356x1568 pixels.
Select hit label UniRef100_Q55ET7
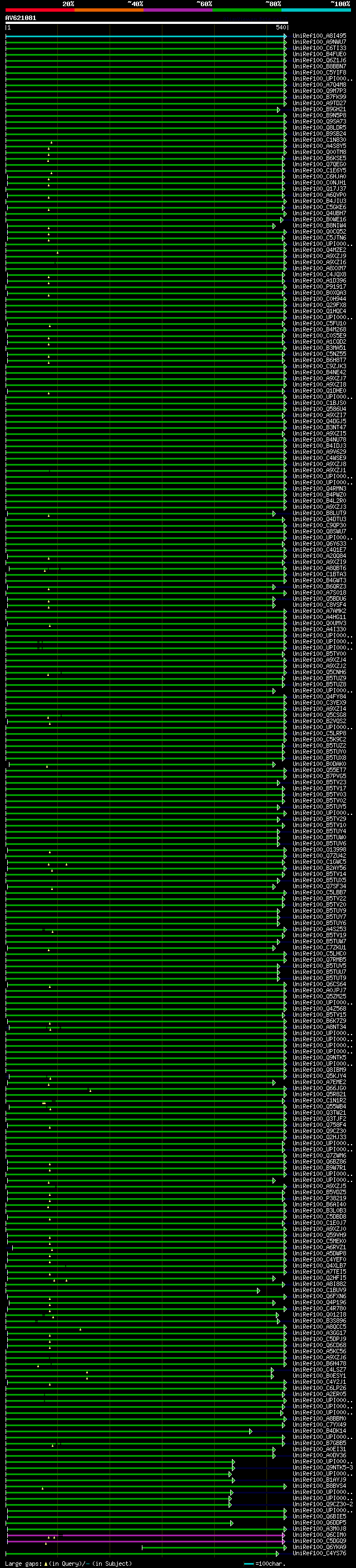[319, 770]
